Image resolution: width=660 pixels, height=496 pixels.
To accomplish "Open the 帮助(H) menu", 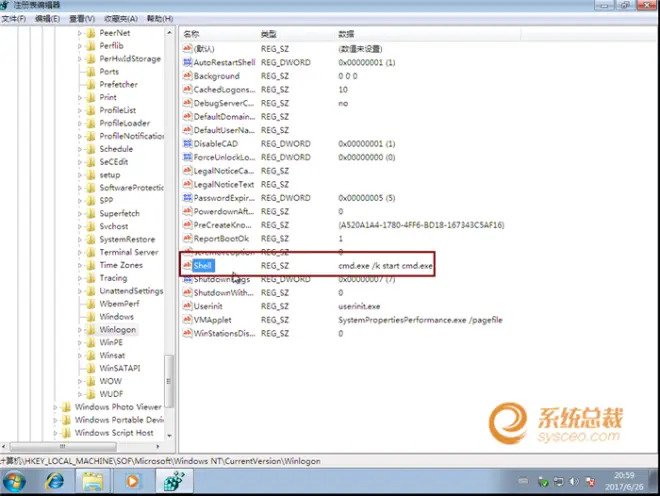I will [x=160, y=19].
